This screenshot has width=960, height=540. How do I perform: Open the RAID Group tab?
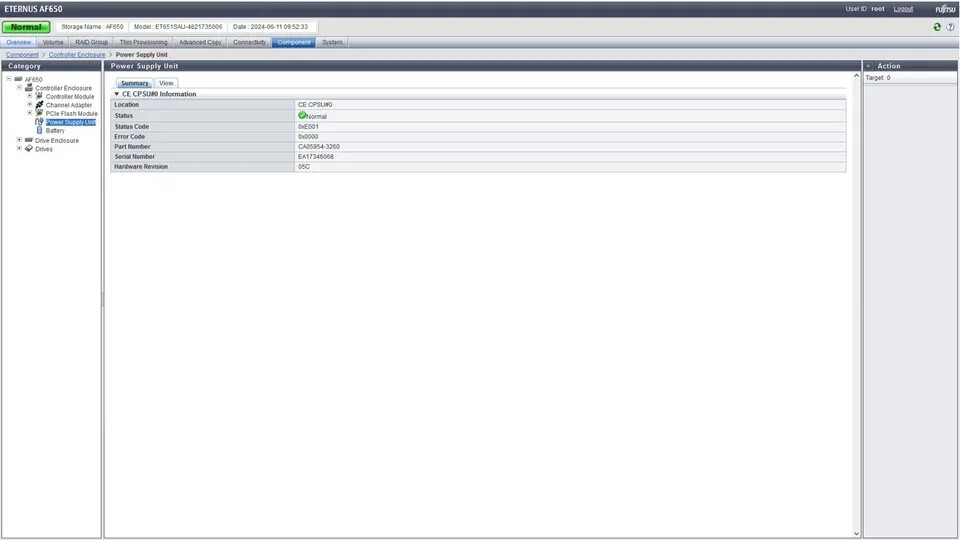tap(91, 42)
